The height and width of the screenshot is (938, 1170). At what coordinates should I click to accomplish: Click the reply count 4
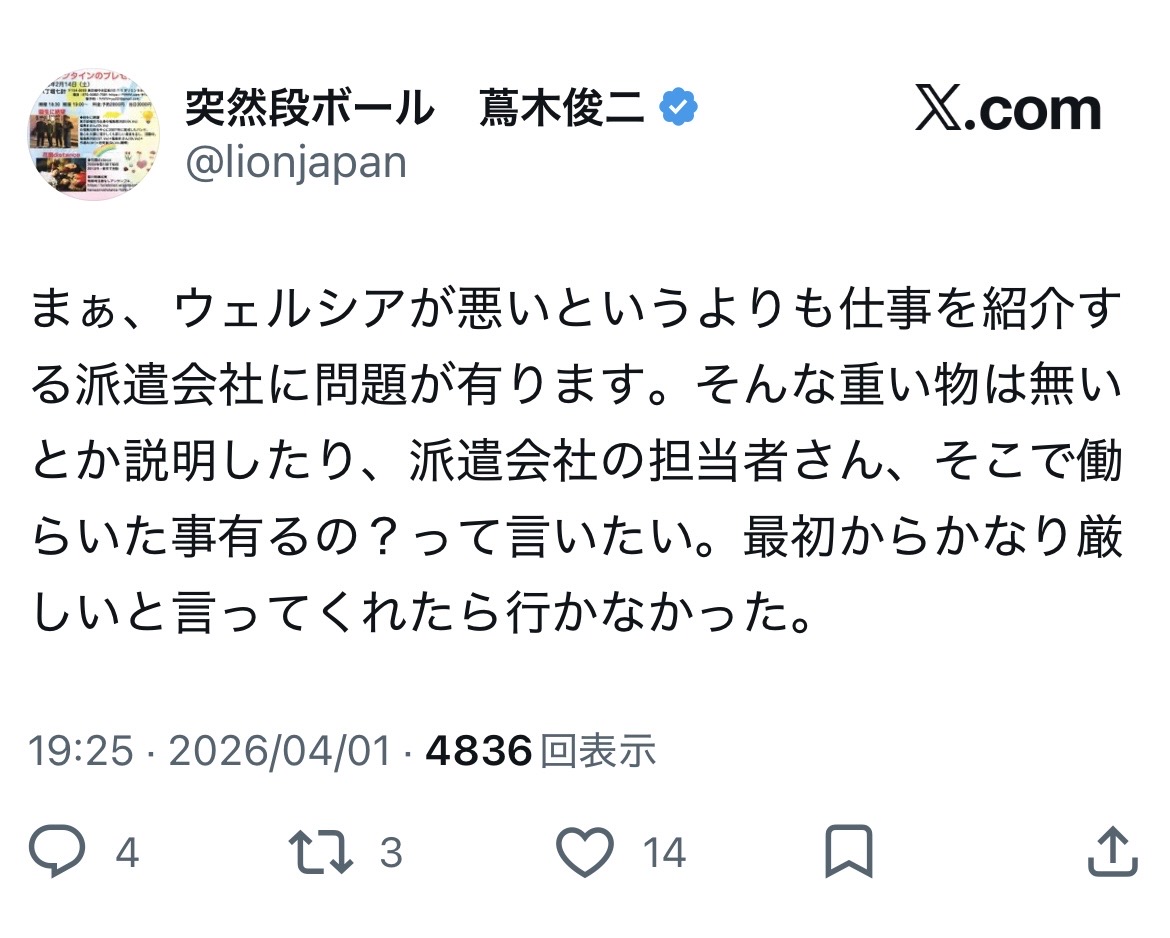127,853
